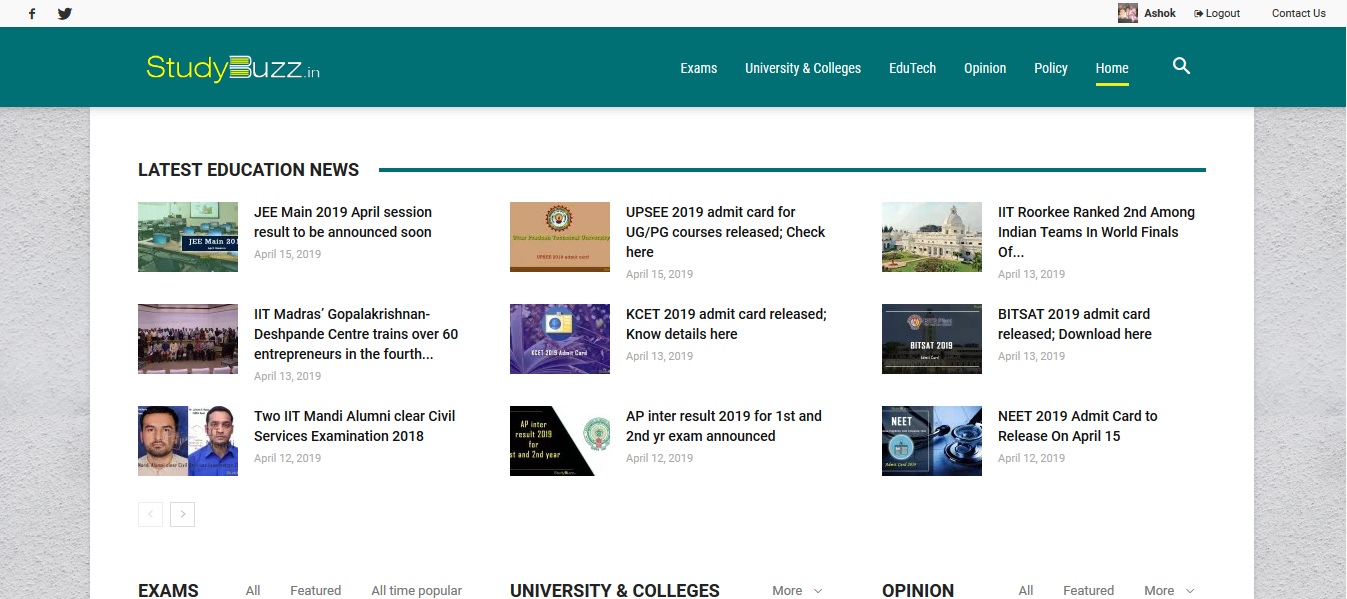Click April 13, 2019 date under IIT Madras
The height and width of the screenshot is (599, 1347).
tap(288, 376)
